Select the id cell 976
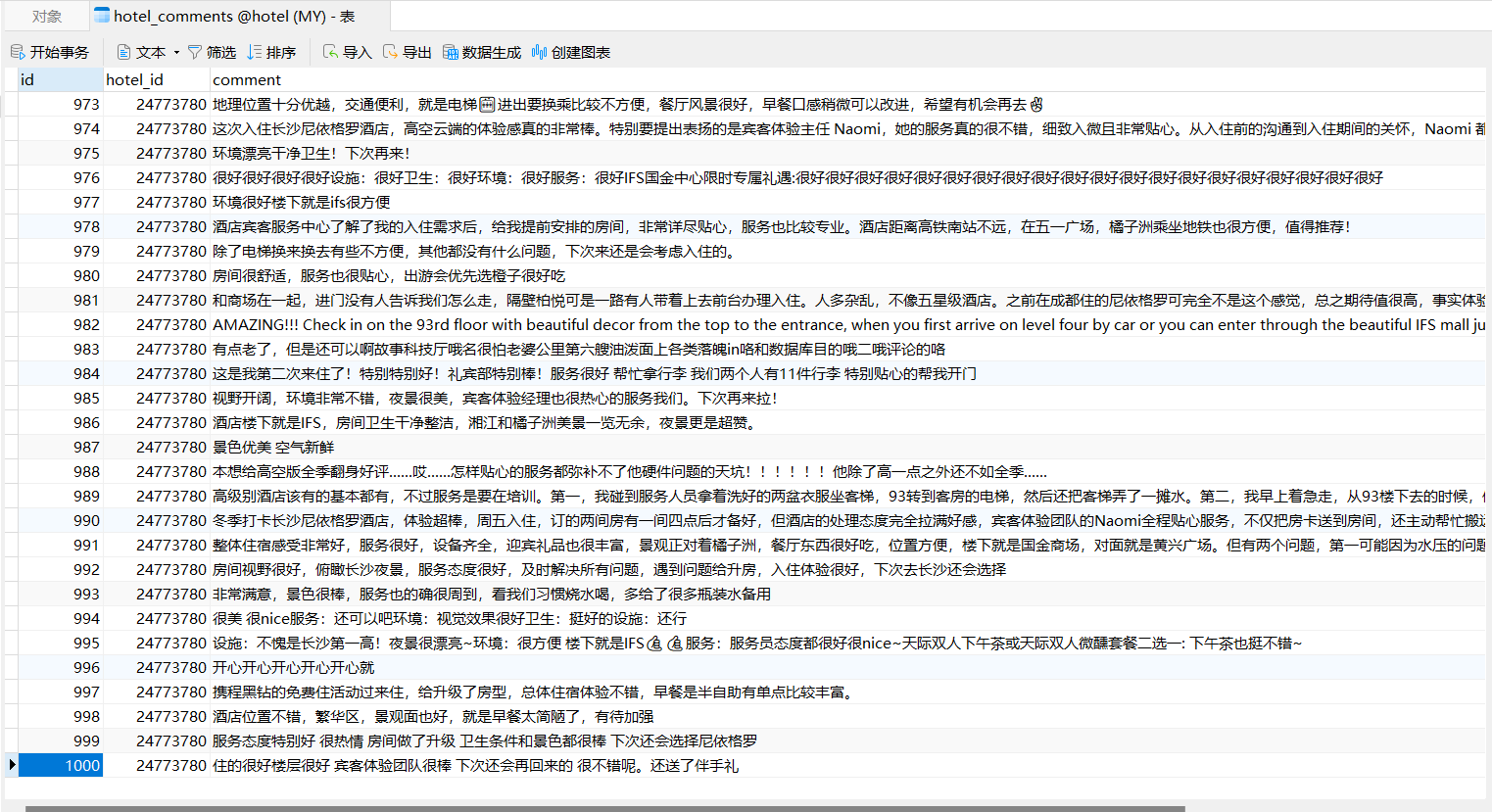The width and height of the screenshot is (1492, 812). point(61,177)
